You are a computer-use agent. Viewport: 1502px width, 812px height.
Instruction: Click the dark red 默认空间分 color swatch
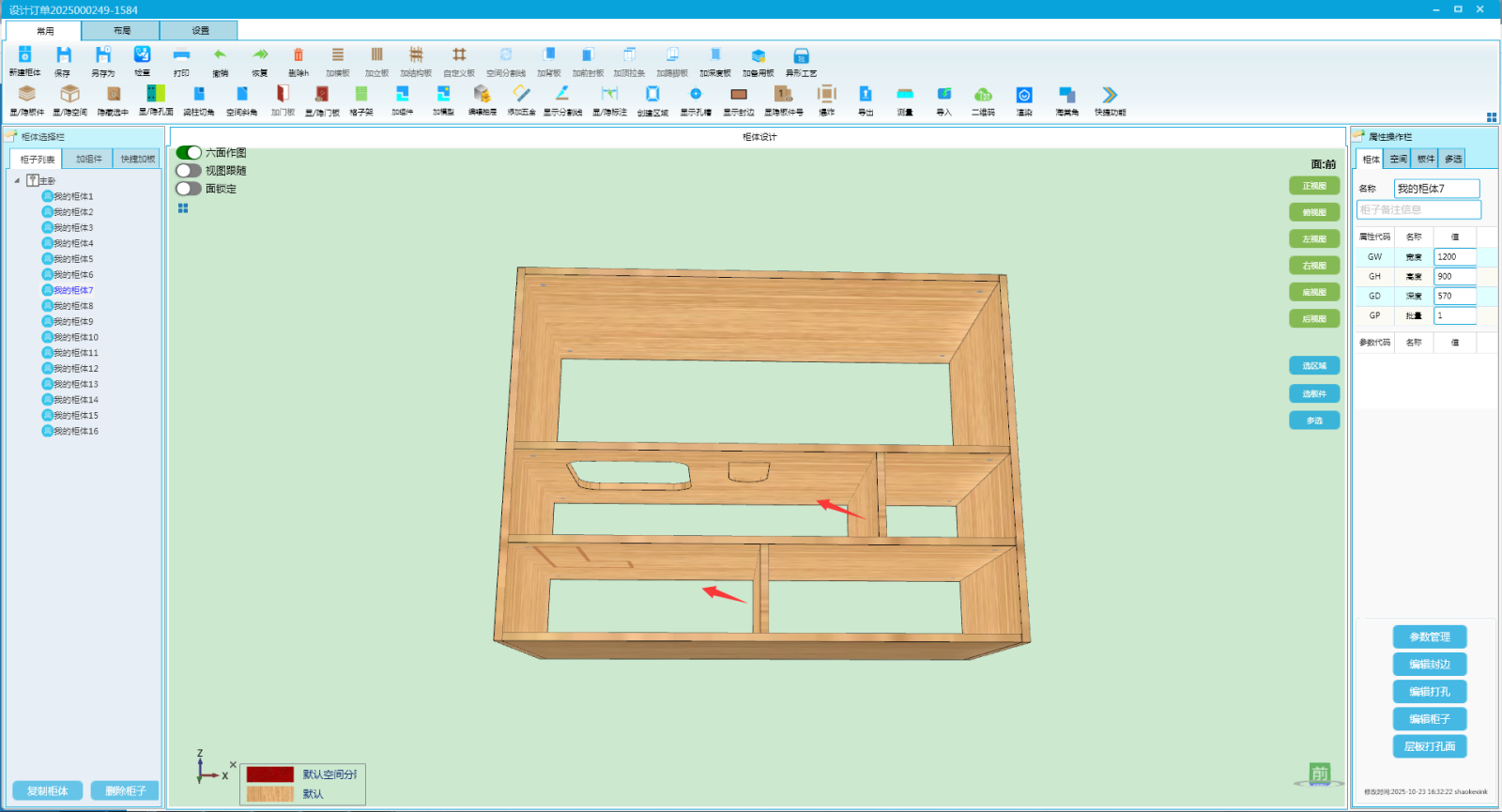click(x=270, y=774)
